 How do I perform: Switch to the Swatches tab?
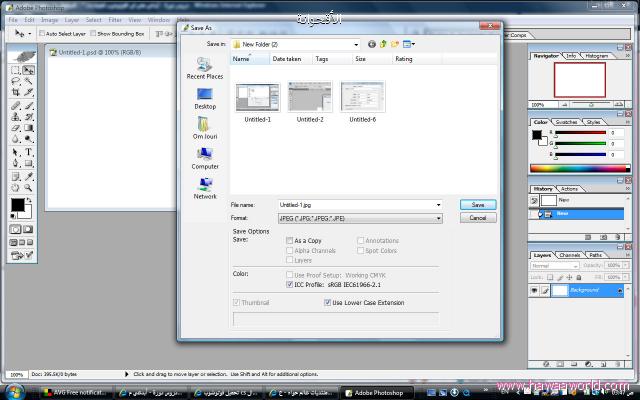pyautogui.click(x=569, y=122)
